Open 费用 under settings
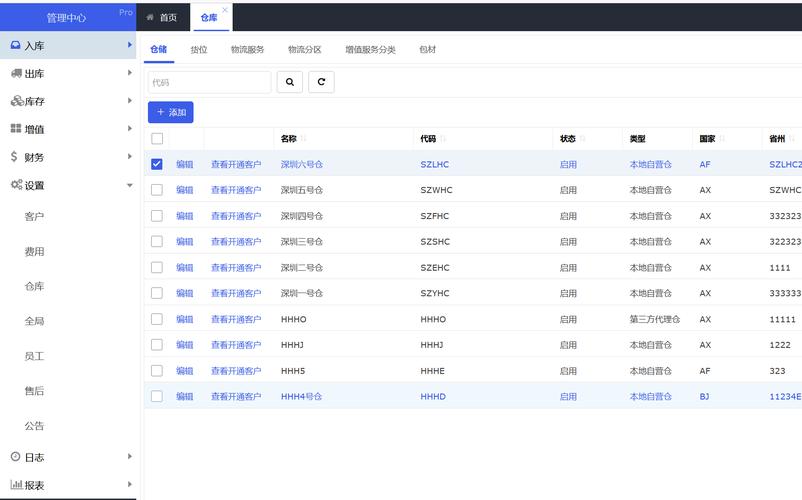The image size is (802, 500). [x=34, y=252]
